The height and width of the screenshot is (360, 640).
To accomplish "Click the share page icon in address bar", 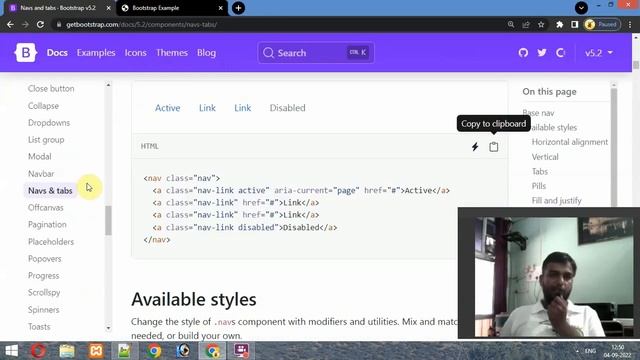I will 526,24.
